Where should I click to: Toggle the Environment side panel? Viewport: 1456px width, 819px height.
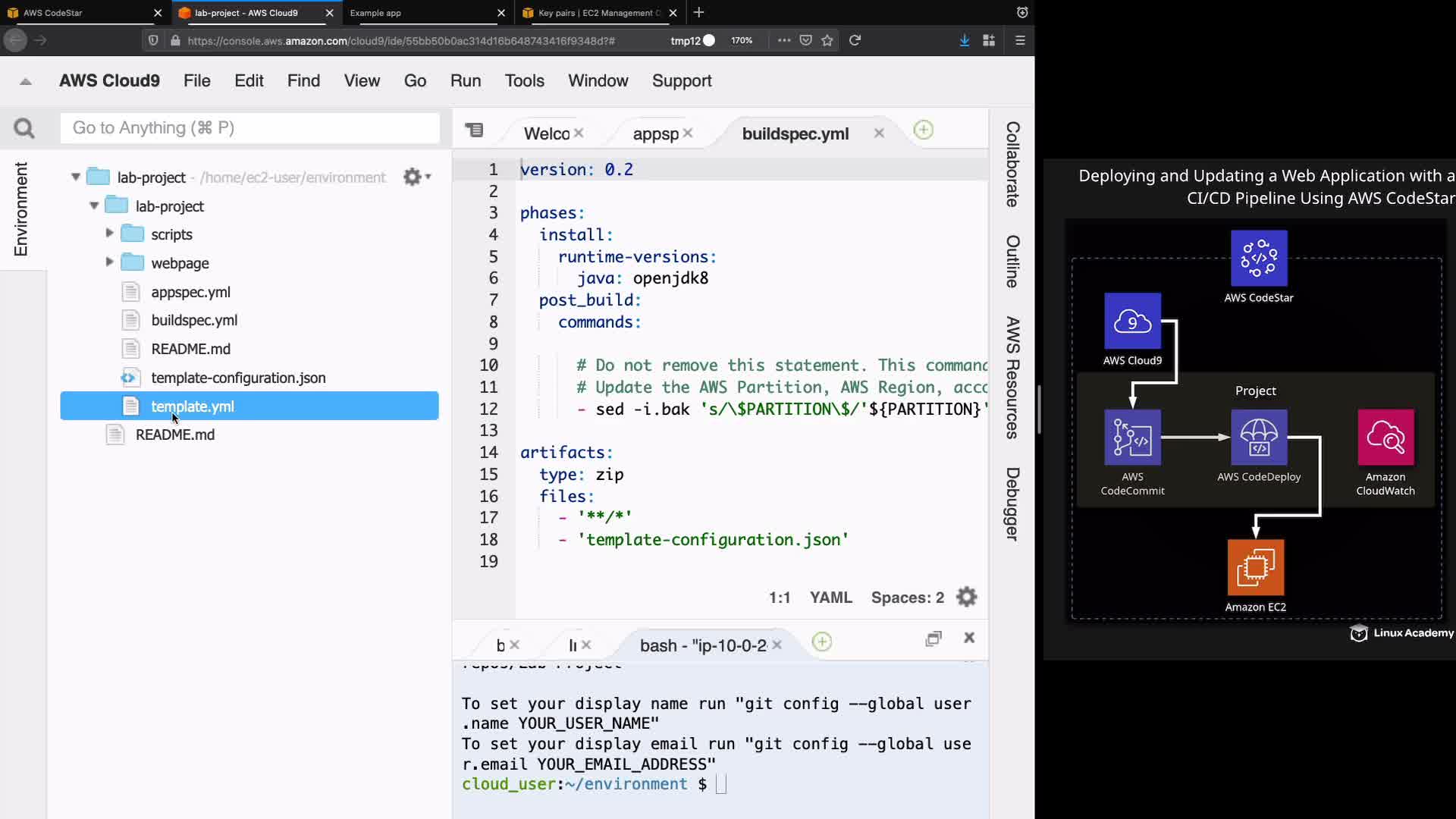[20, 209]
